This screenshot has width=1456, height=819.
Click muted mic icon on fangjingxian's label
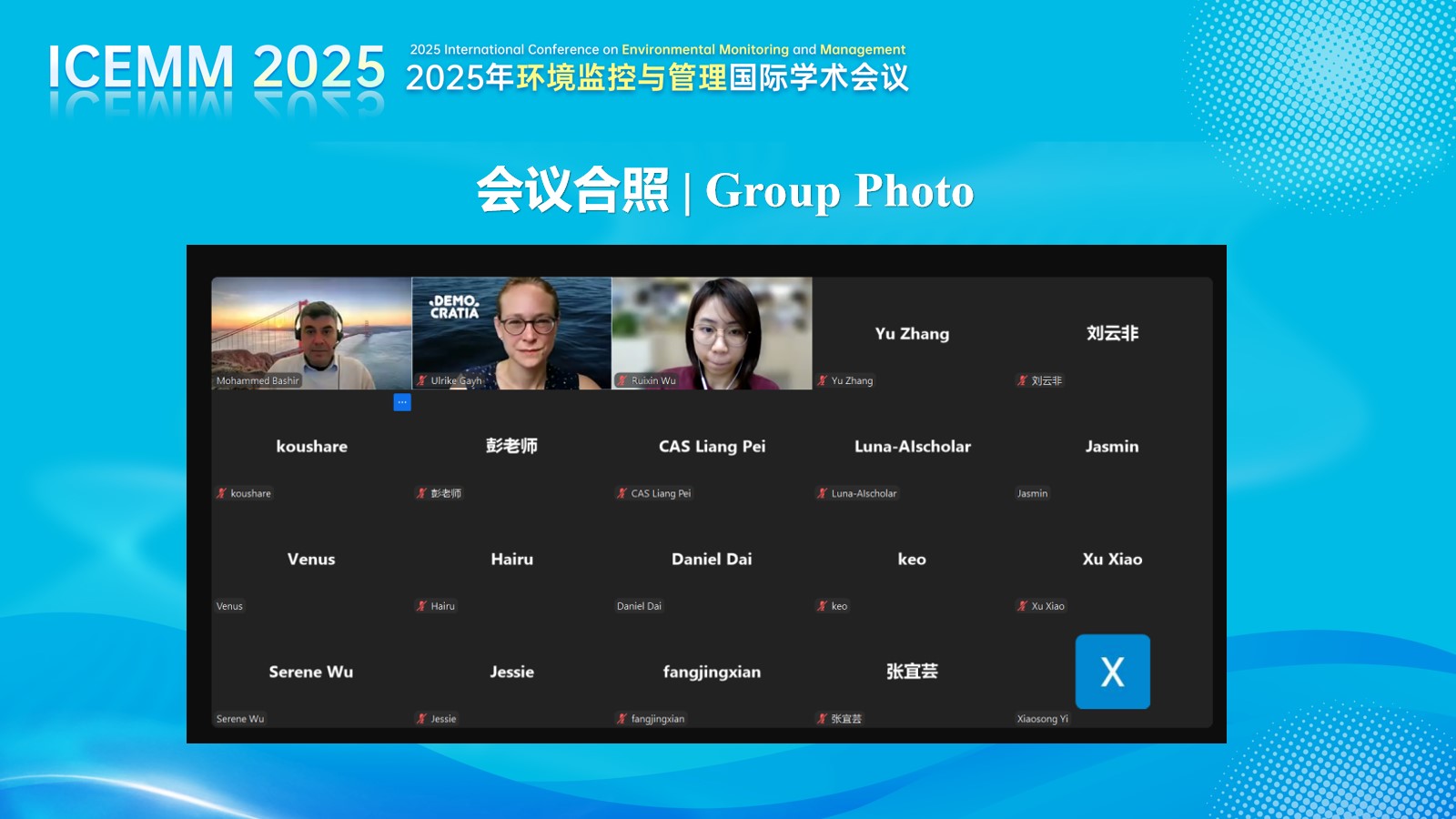pos(622,719)
